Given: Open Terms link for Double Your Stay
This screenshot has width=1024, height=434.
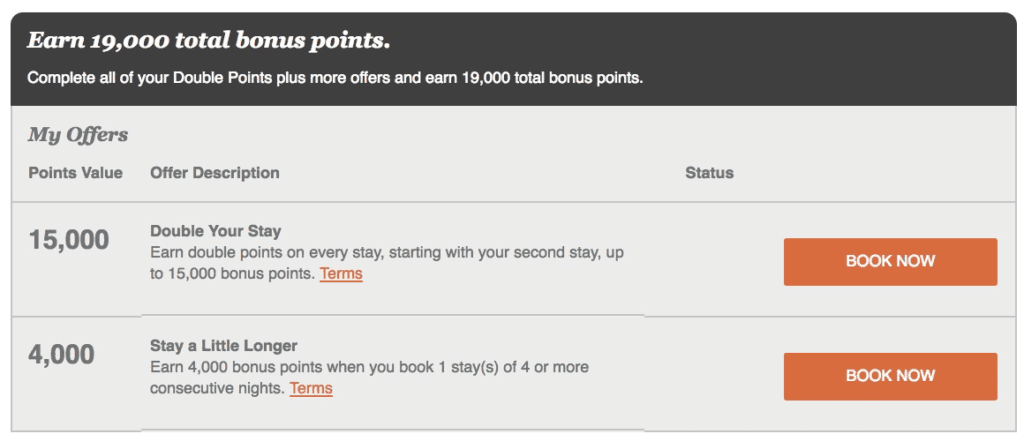Looking at the screenshot, I should 341,274.
